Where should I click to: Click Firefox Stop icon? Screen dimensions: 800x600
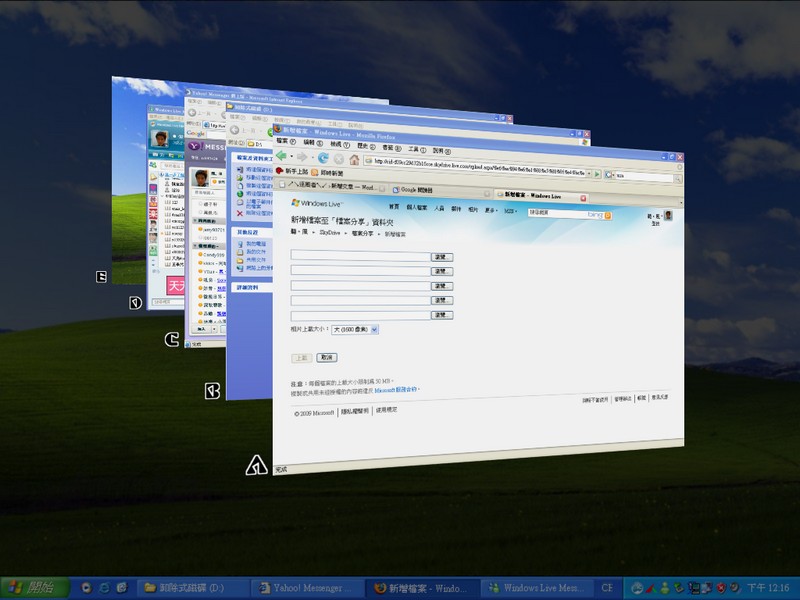tap(338, 159)
